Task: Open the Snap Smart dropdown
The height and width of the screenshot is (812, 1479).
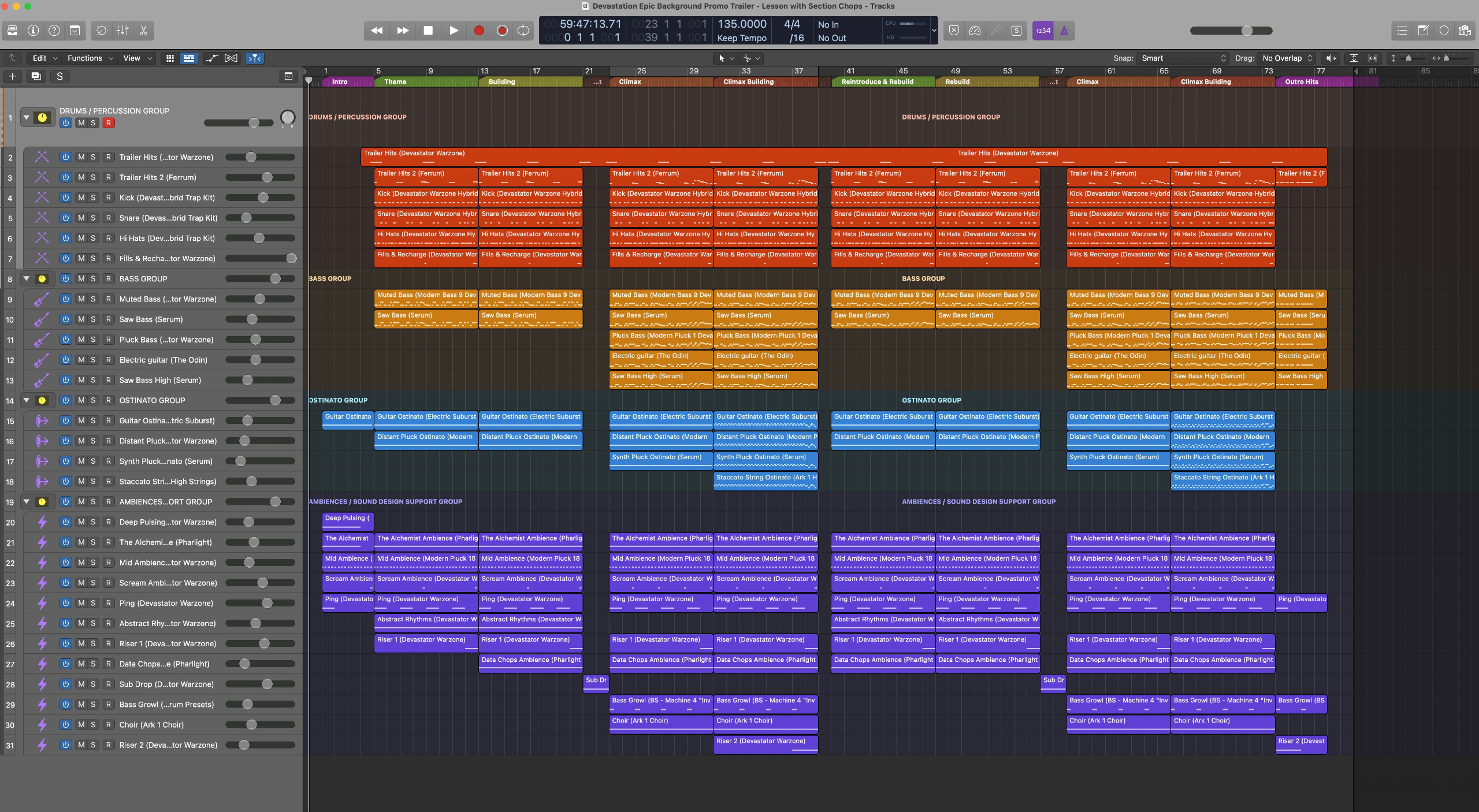Action: (1183, 58)
